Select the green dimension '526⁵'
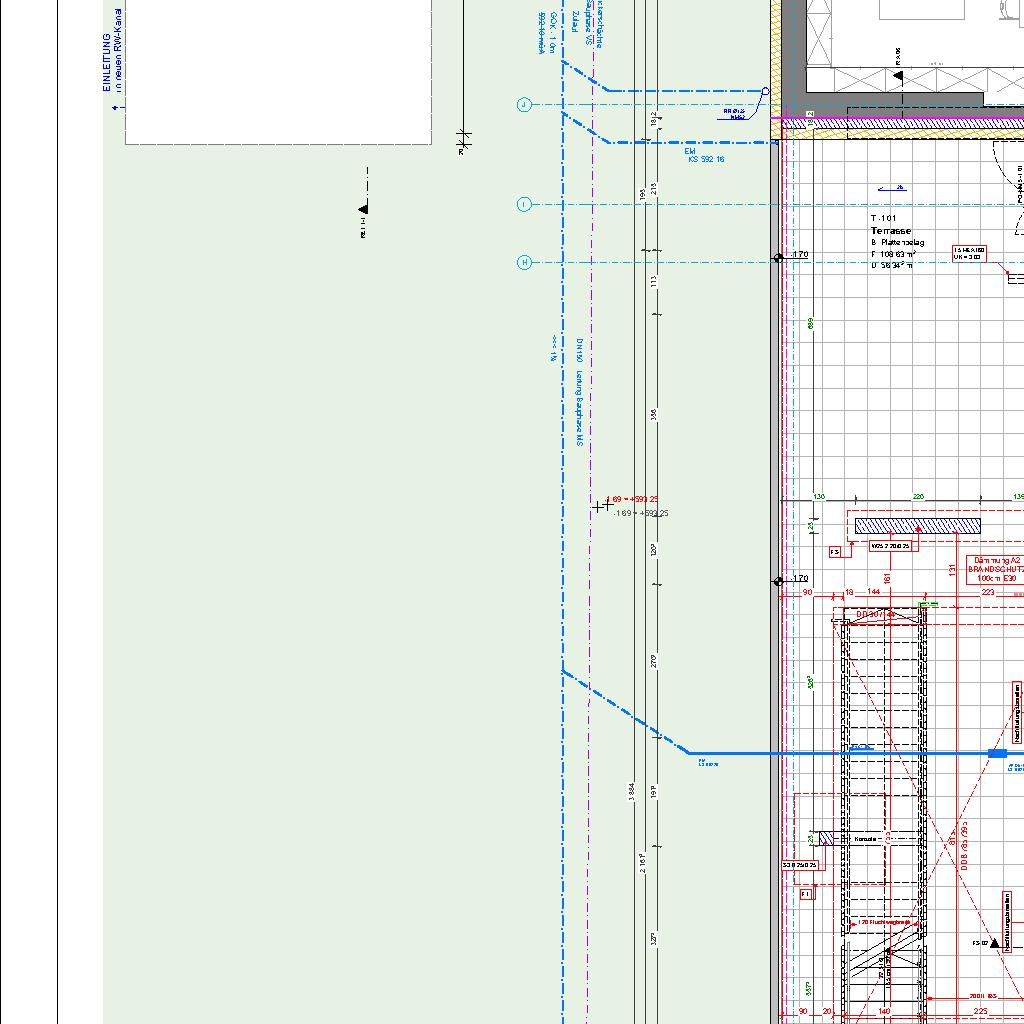 810,682
